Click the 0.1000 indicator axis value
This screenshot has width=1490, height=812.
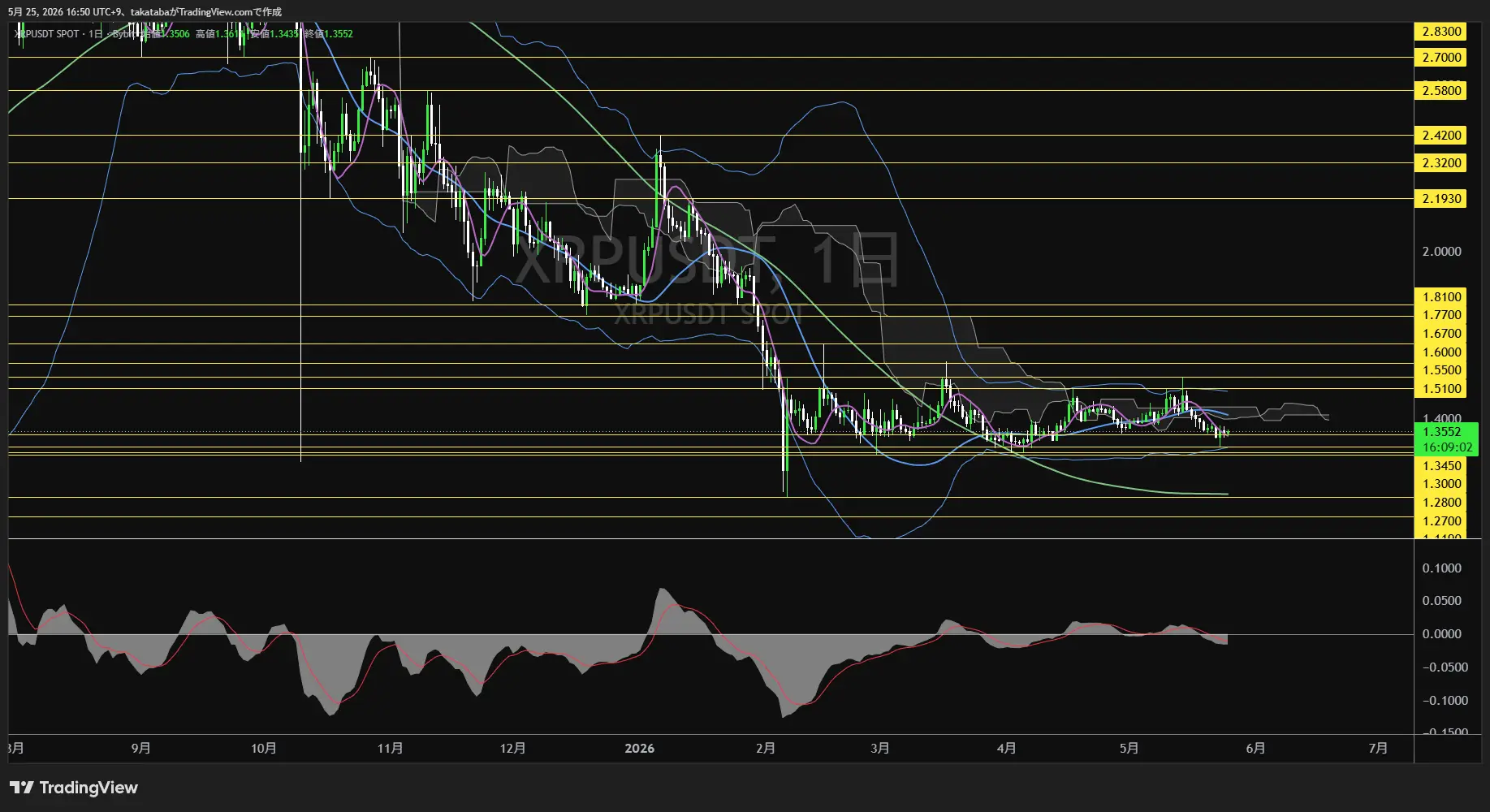coord(1441,568)
